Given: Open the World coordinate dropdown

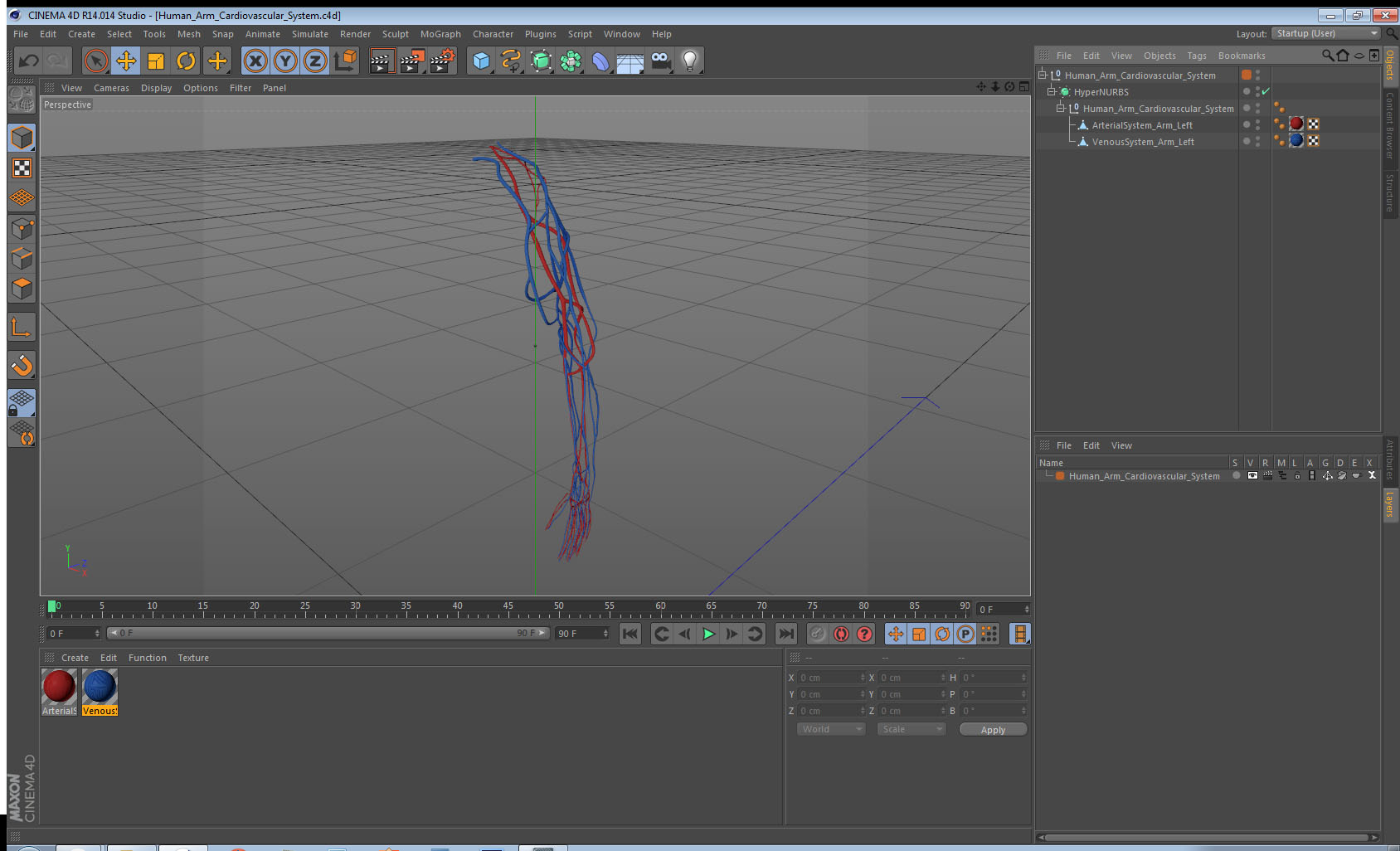Looking at the screenshot, I should [831, 729].
